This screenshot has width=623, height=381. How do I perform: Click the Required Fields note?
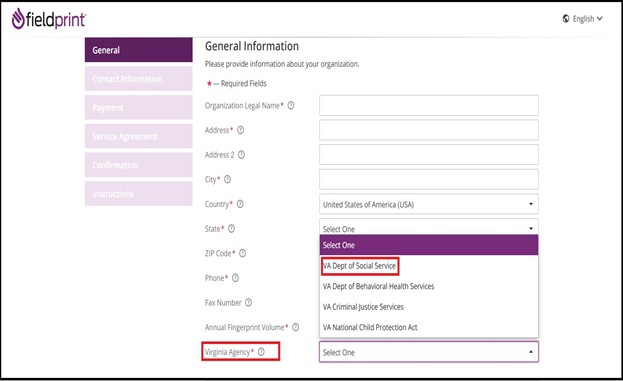point(237,83)
